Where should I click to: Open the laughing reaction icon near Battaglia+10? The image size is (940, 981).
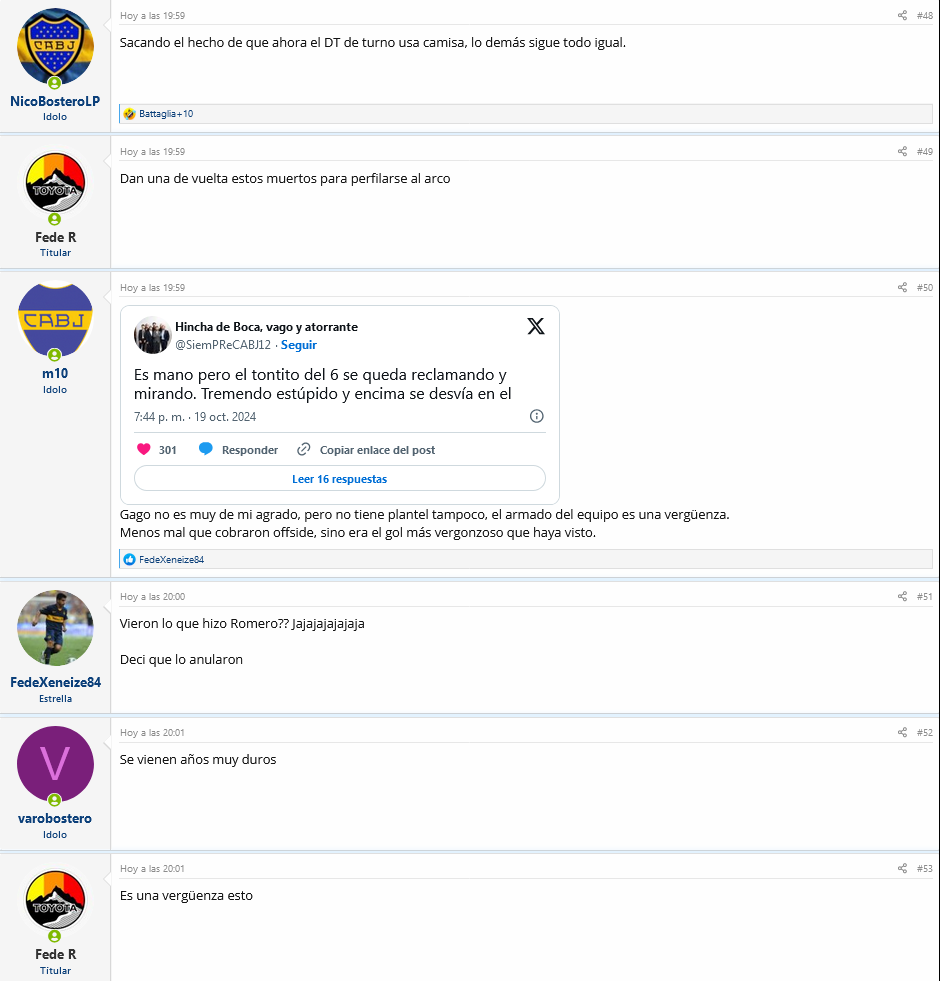(130, 114)
